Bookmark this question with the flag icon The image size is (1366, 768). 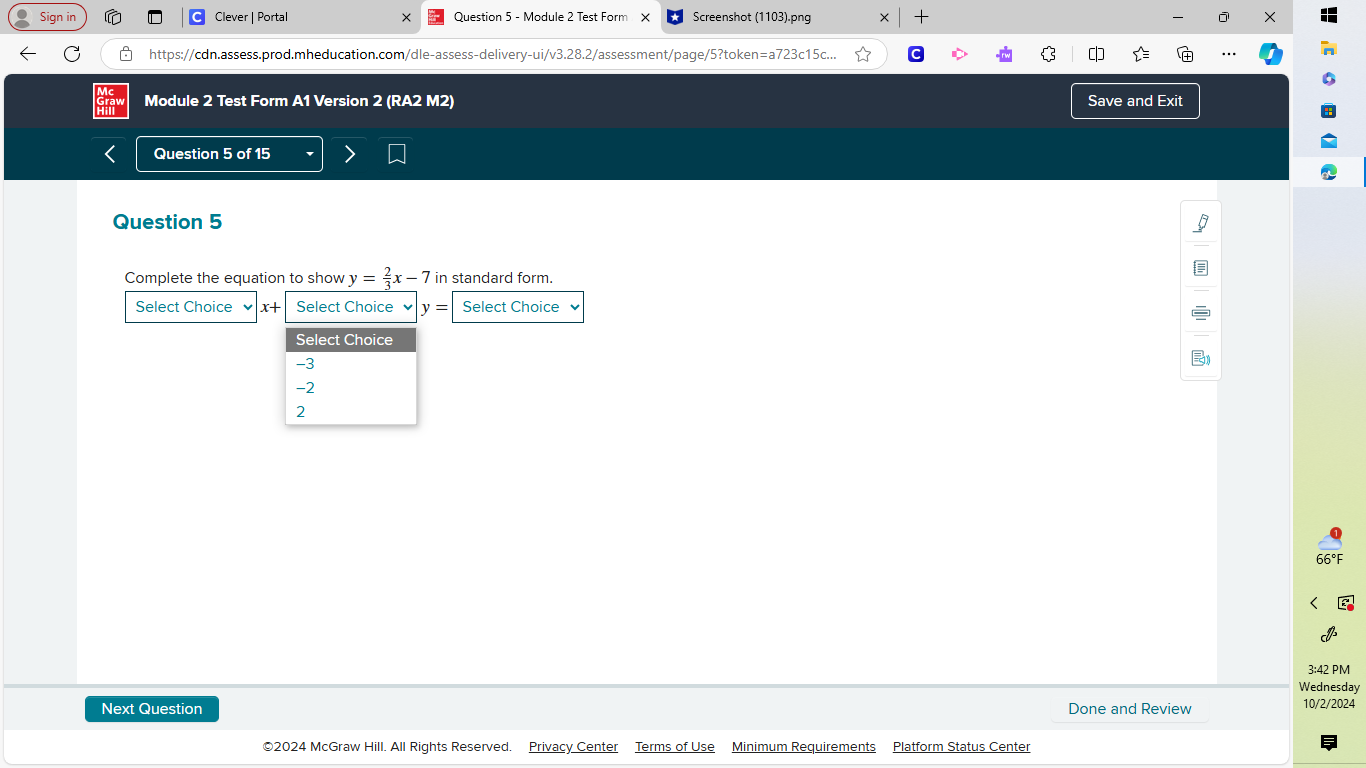[396, 154]
